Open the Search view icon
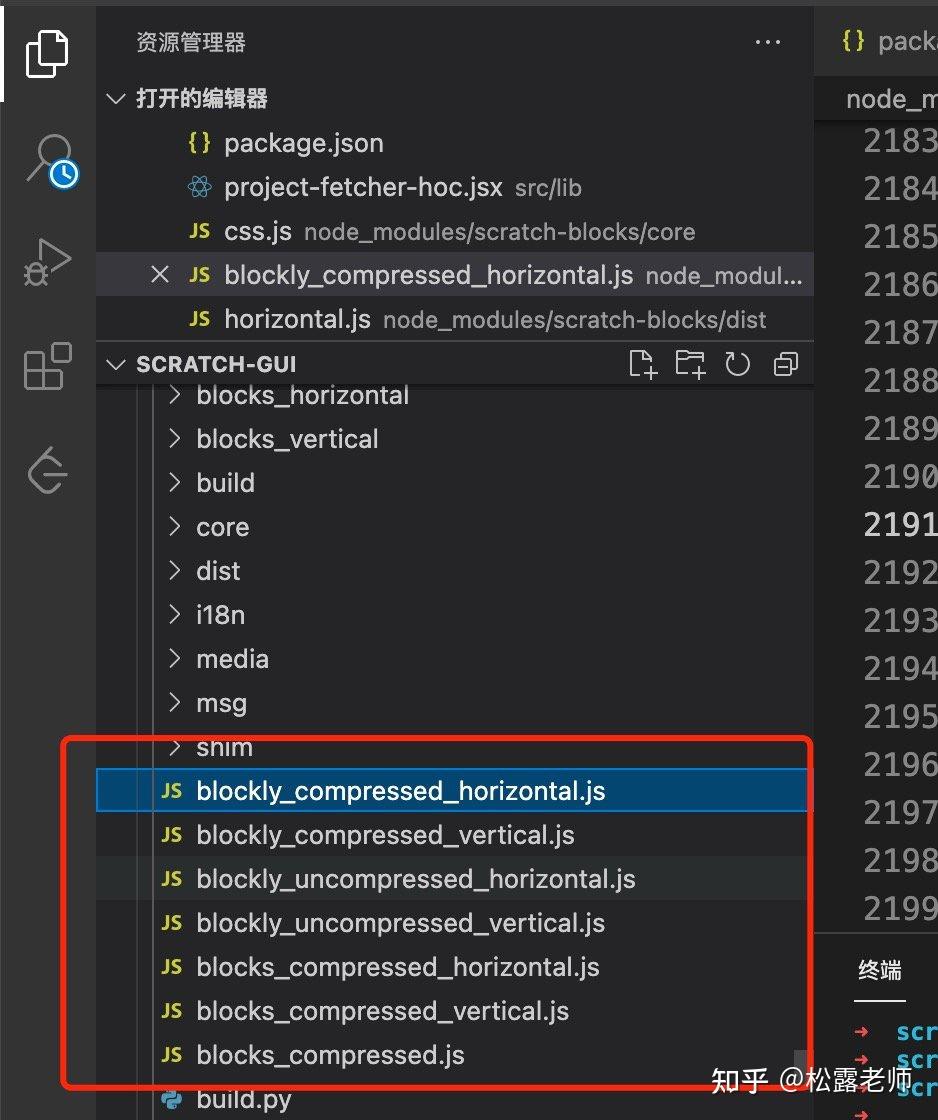Image resolution: width=938 pixels, height=1120 pixels. [x=48, y=160]
